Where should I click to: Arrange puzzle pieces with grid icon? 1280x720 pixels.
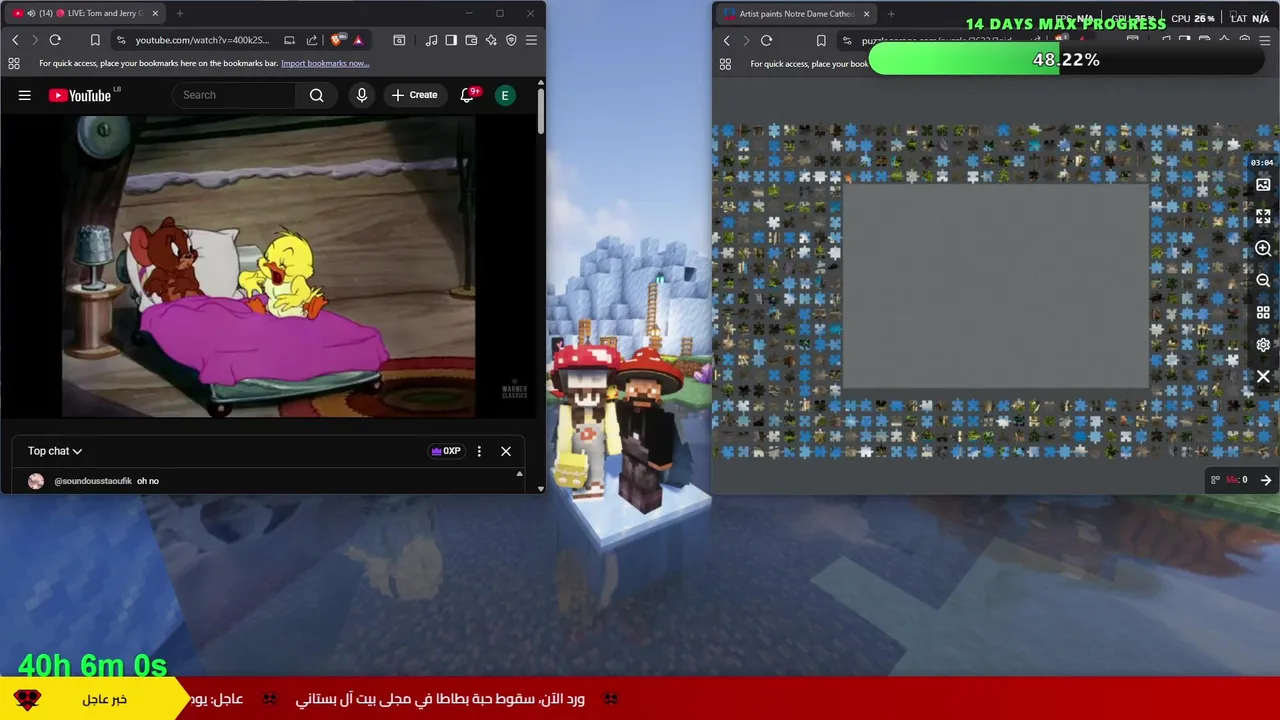point(1263,312)
